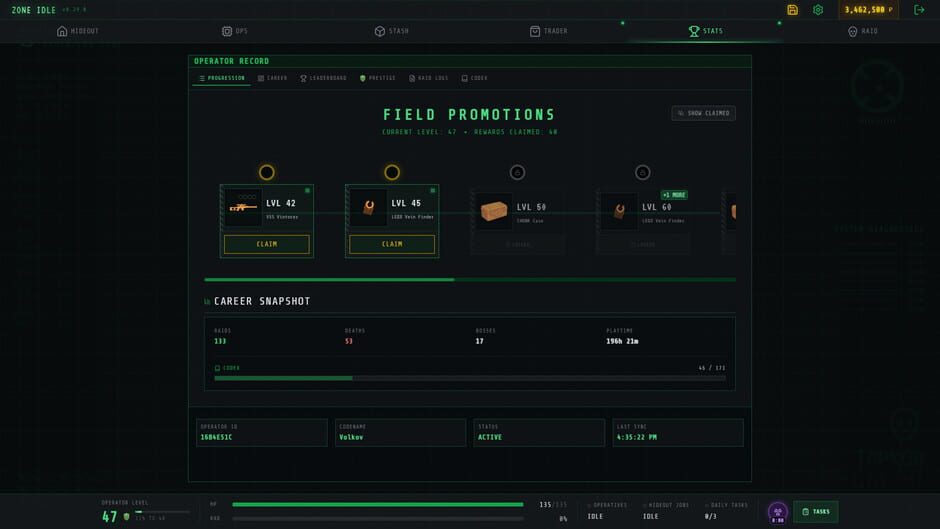Click the HP health bar
Screen dimensions: 940x529
pos(378,504)
